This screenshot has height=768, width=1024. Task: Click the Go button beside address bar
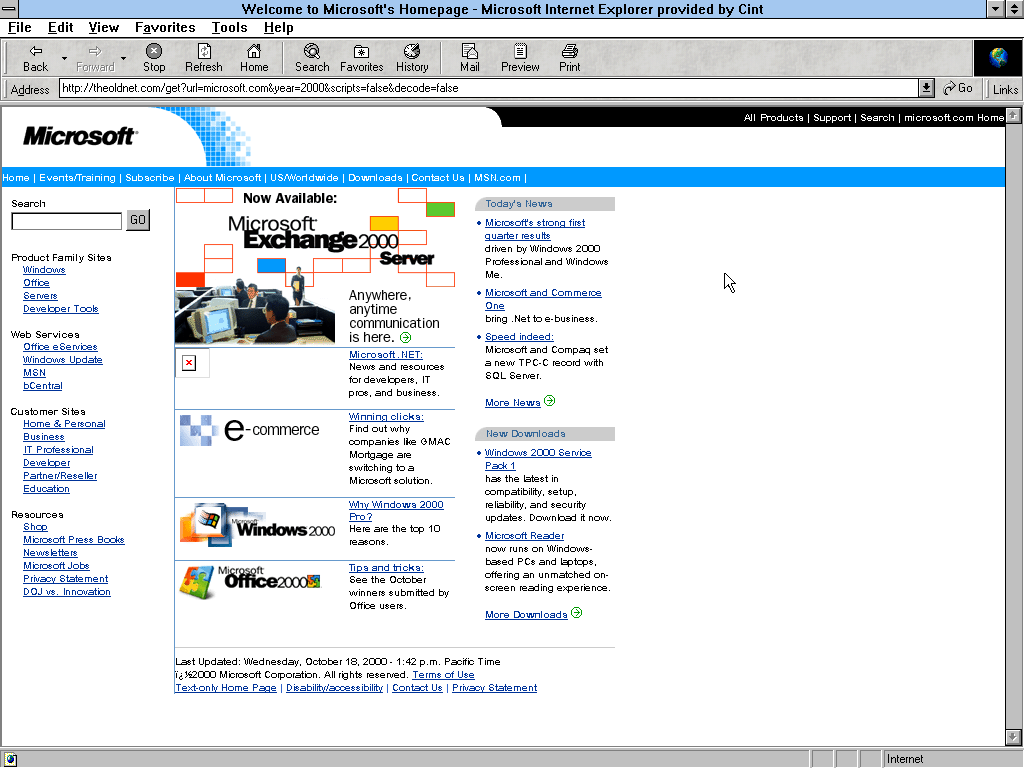coord(958,88)
